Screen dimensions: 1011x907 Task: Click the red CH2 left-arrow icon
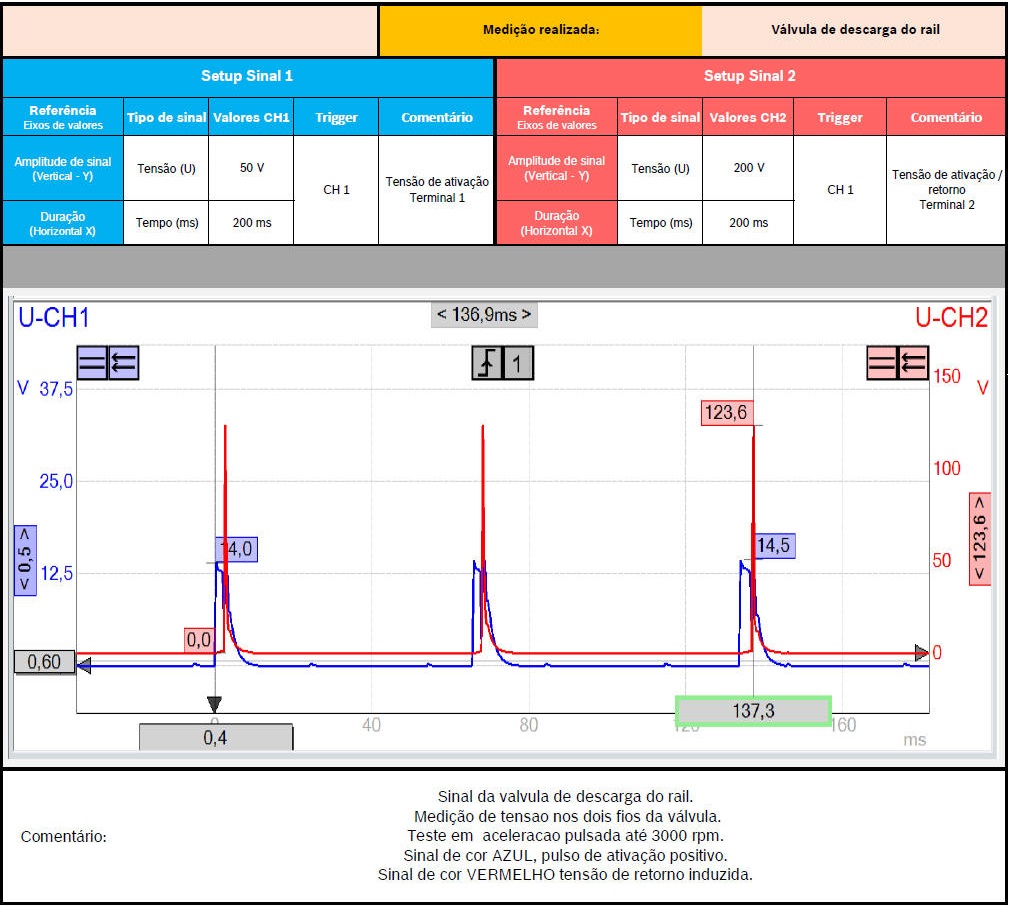(x=912, y=364)
